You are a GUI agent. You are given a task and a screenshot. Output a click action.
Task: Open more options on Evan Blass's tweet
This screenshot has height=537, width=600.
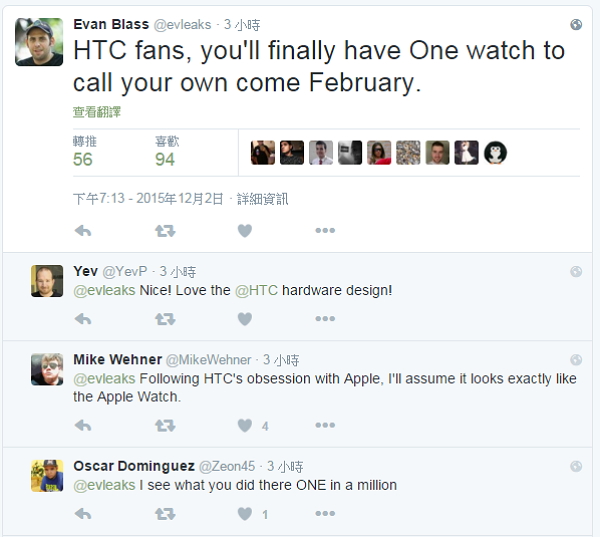click(x=325, y=231)
